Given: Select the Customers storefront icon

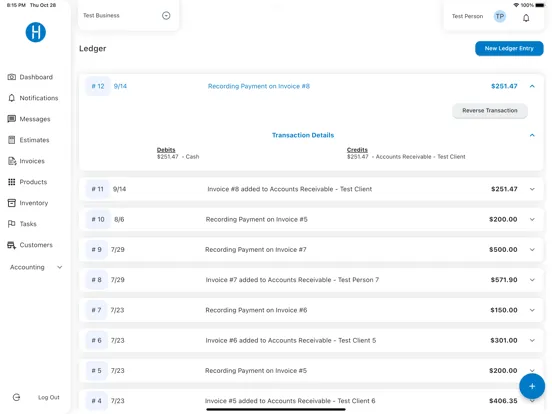Looking at the screenshot, I should [x=12, y=245].
